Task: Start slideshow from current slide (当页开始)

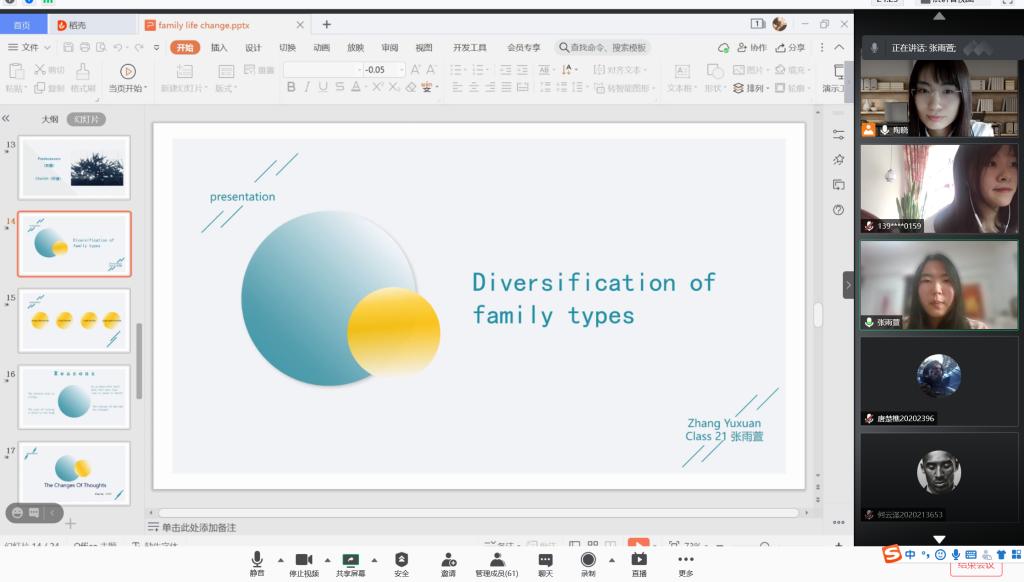Action: pos(127,78)
